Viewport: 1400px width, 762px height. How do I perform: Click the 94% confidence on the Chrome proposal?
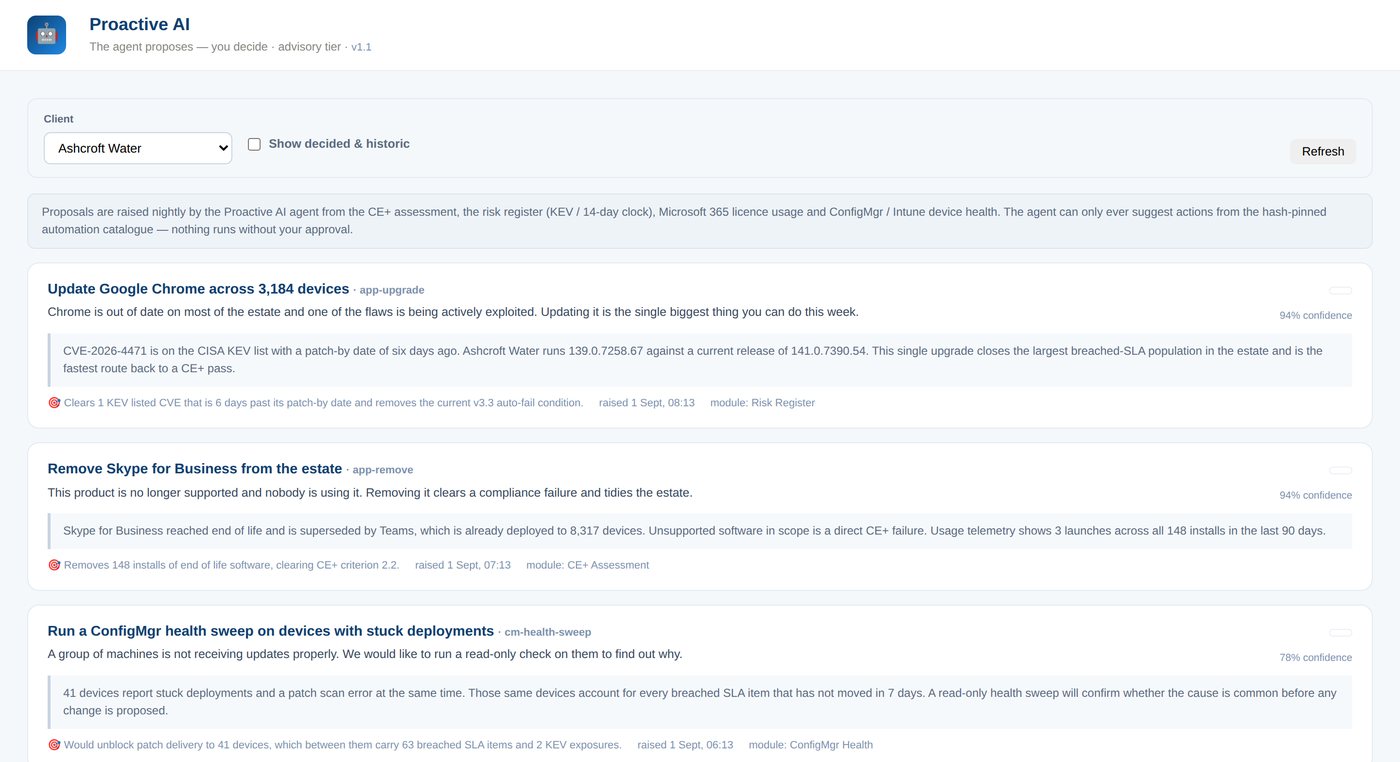click(x=1315, y=316)
